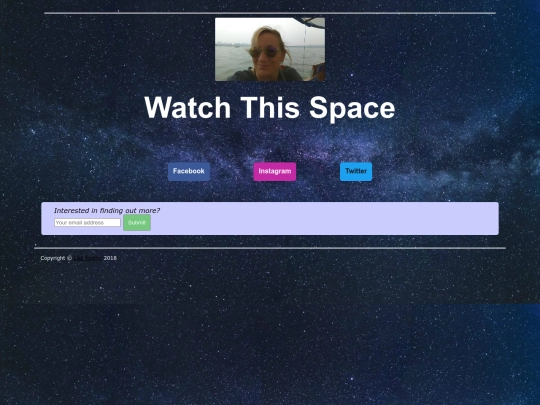Image resolution: width=540 pixels, height=405 pixels.
Task: Click the pink Instagram button
Action: 275,172
